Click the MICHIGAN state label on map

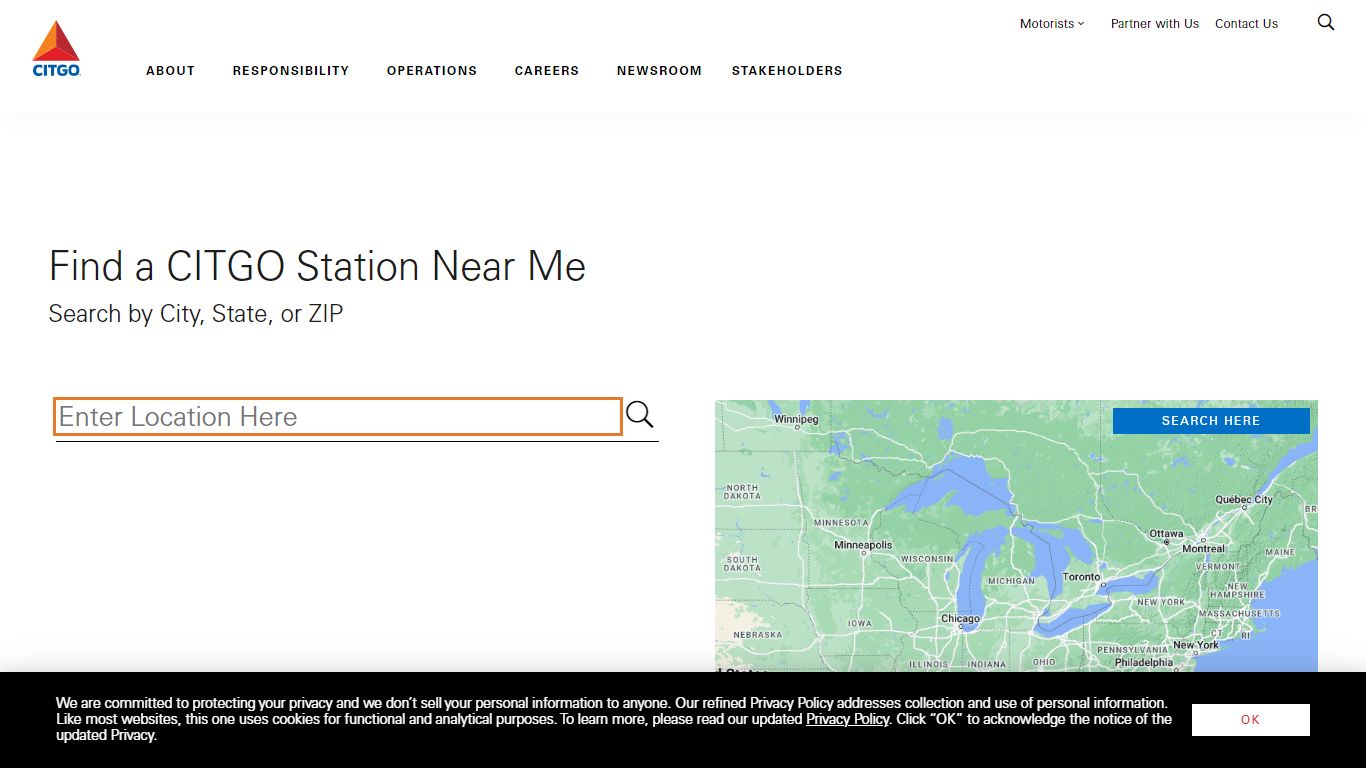click(1011, 581)
